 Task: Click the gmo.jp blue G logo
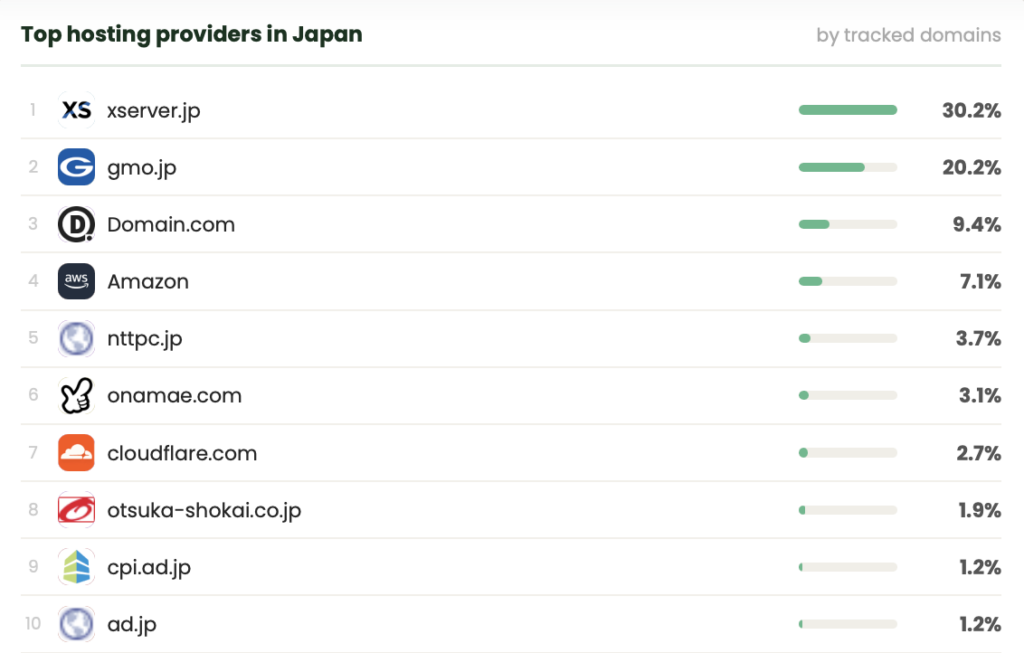coord(76,167)
